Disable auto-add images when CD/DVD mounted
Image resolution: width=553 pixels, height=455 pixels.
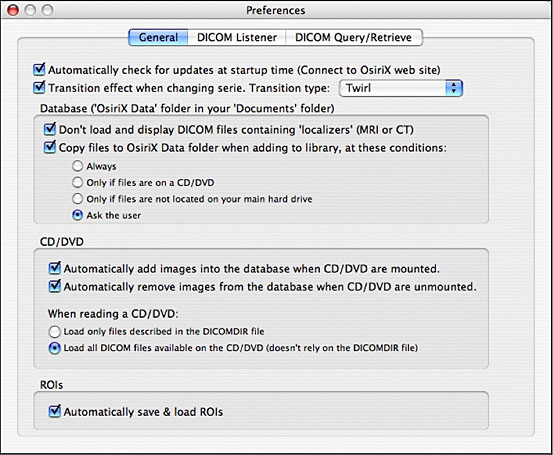(55, 268)
